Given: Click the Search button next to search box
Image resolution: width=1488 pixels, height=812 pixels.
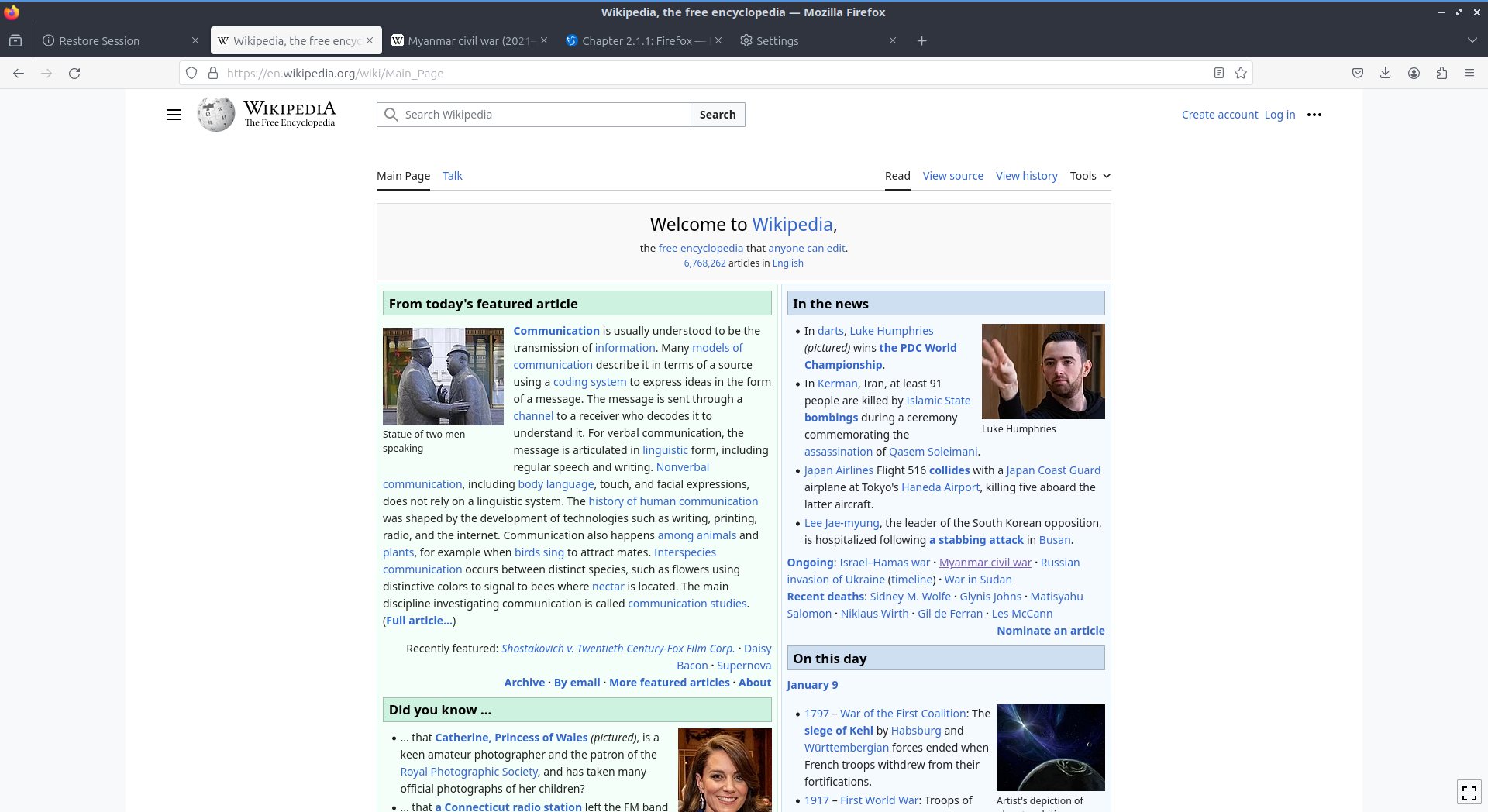Looking at the screenshot, I should click(717, 115).
